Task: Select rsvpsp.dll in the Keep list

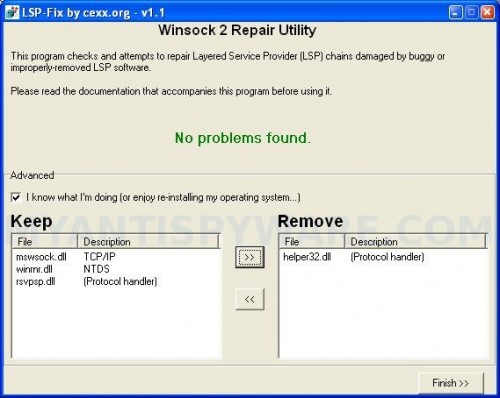Action: [36, 282]
